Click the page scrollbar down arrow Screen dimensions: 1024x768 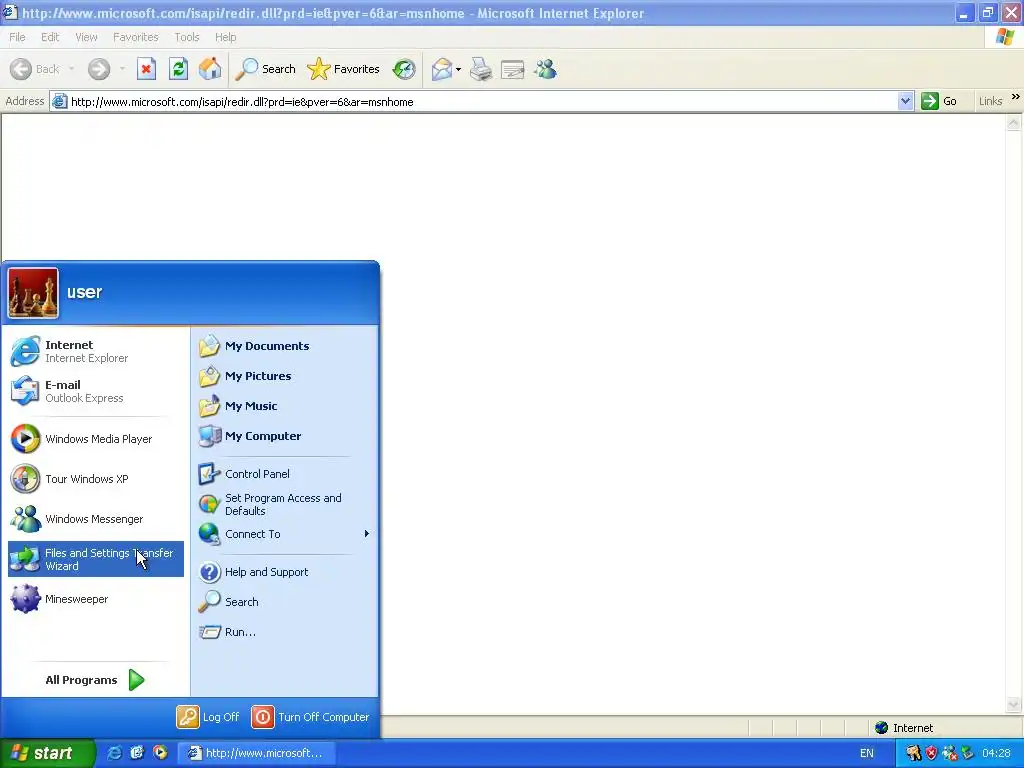coord(1014,704)
